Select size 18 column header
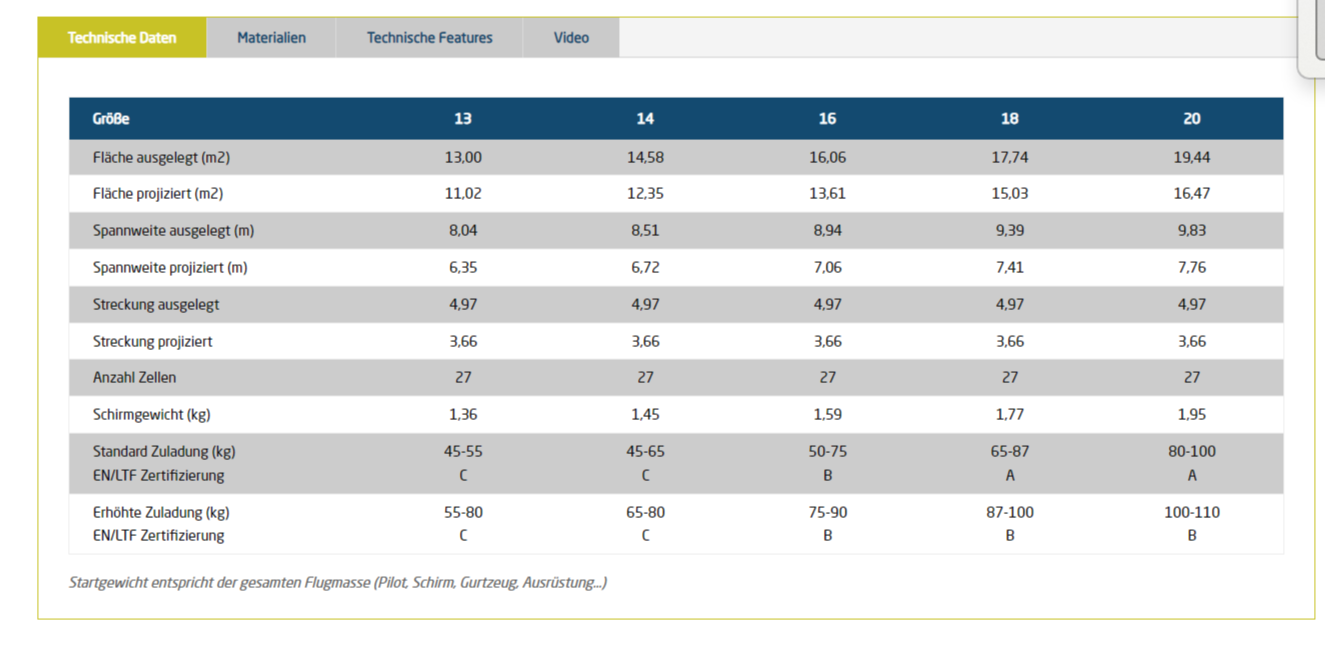 point(1009,119)
